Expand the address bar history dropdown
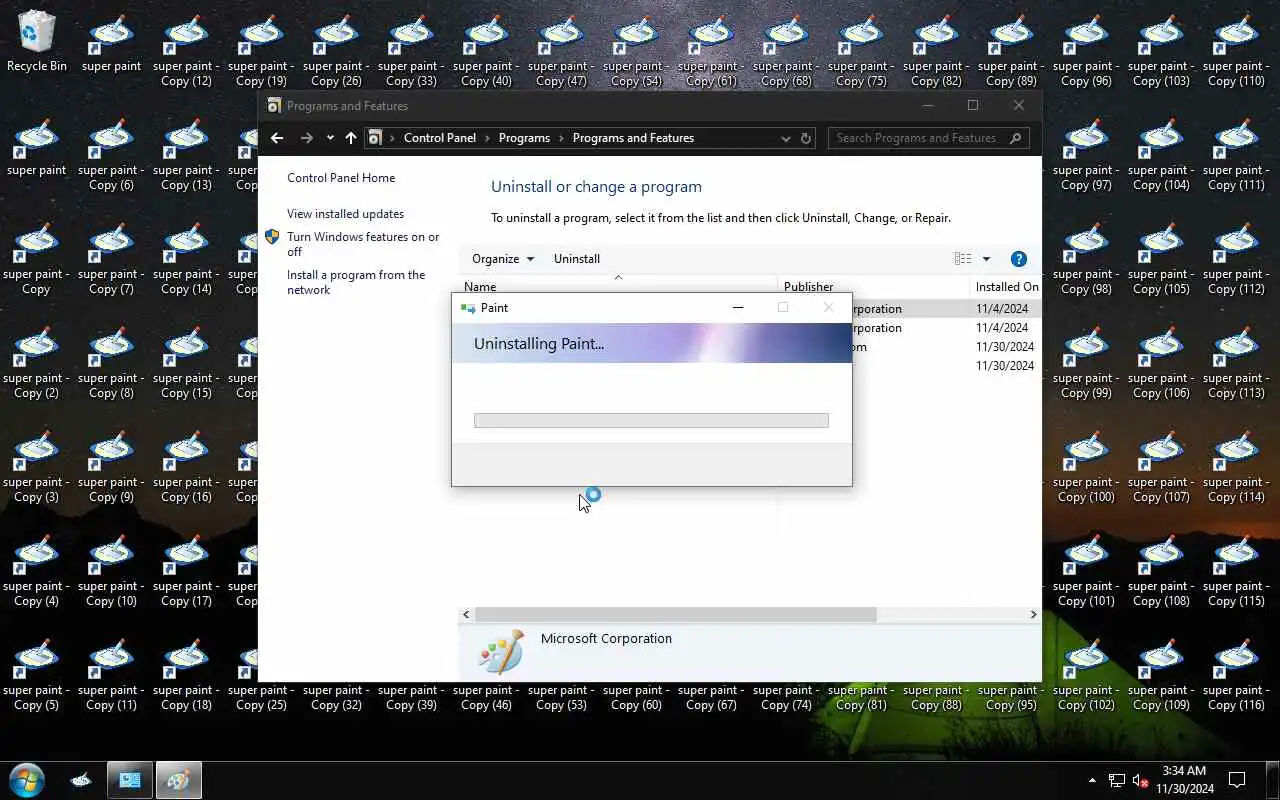The width and height of the screenshot is (1280, 800). point(785,138)
